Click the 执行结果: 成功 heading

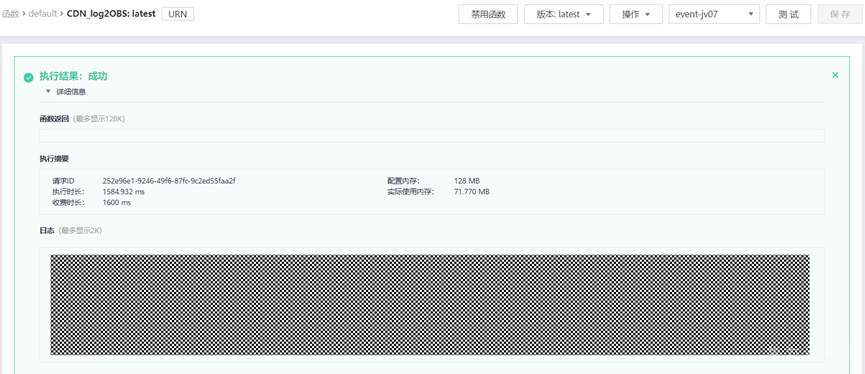point(73,76)
